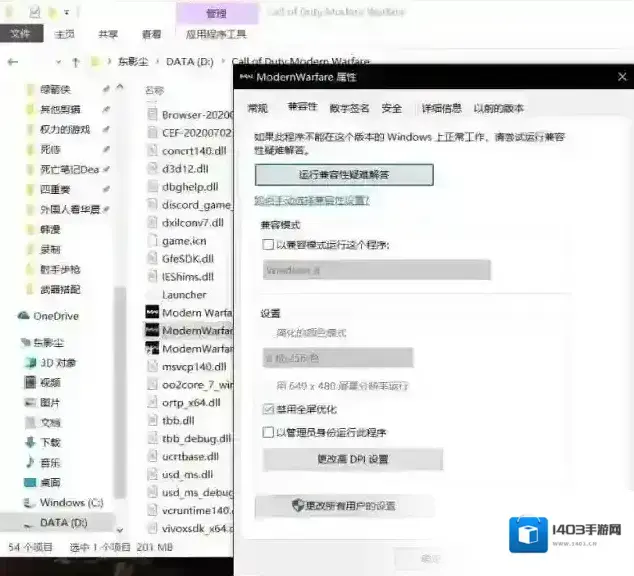Screen dimensions: 634x576
Task: Click the 3D 对象 icon
Action: [30, 363]
